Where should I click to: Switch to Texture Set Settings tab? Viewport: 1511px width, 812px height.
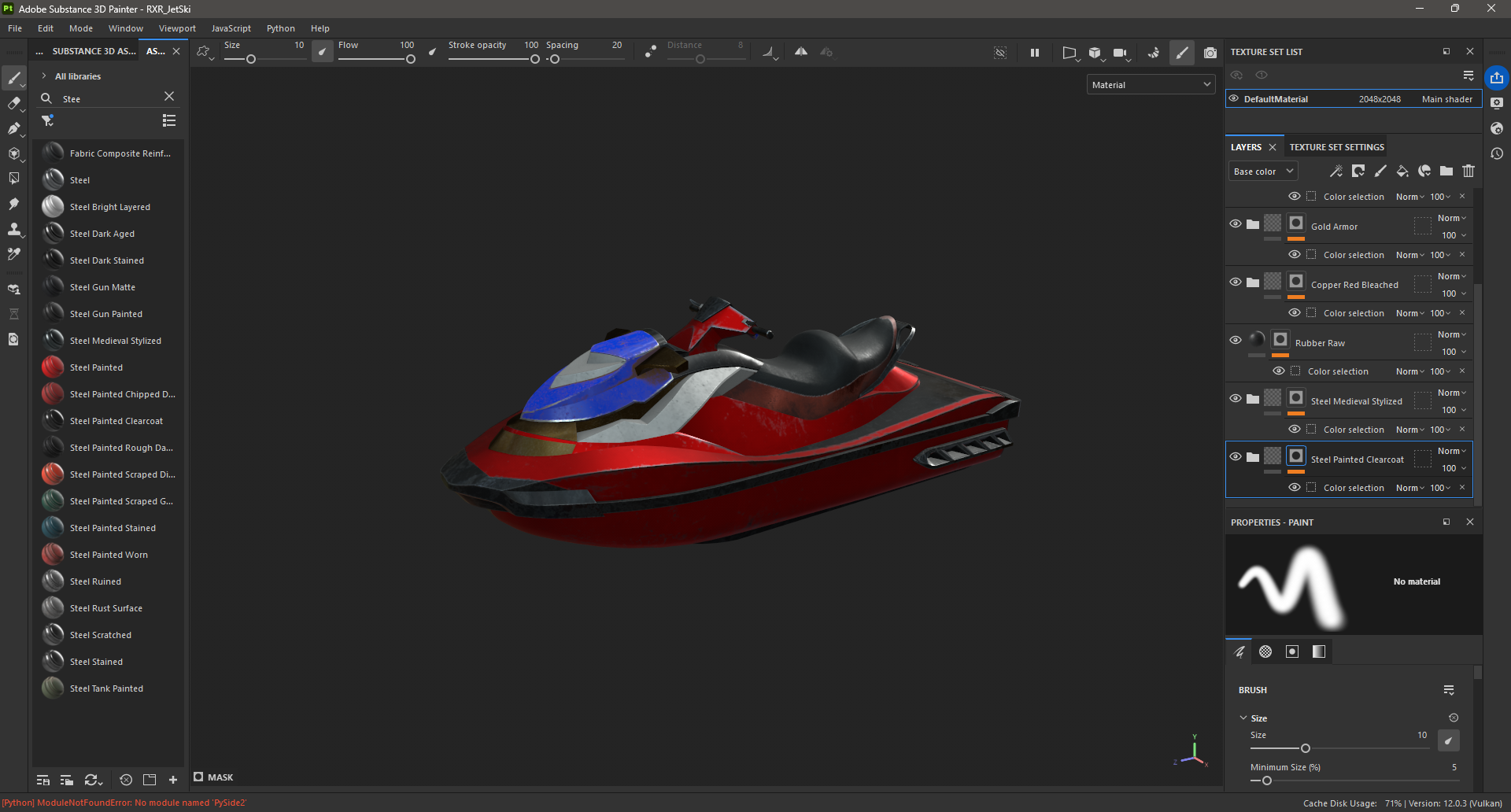tap(1336, 147)
